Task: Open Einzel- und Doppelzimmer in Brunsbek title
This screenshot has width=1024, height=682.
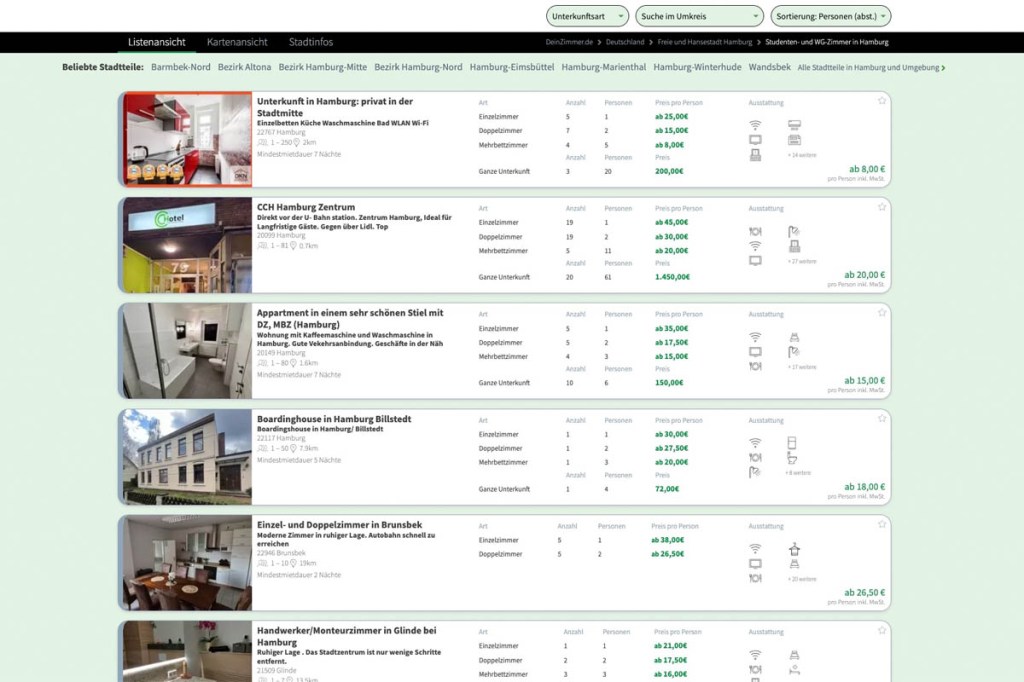Action: pos(339,525)
